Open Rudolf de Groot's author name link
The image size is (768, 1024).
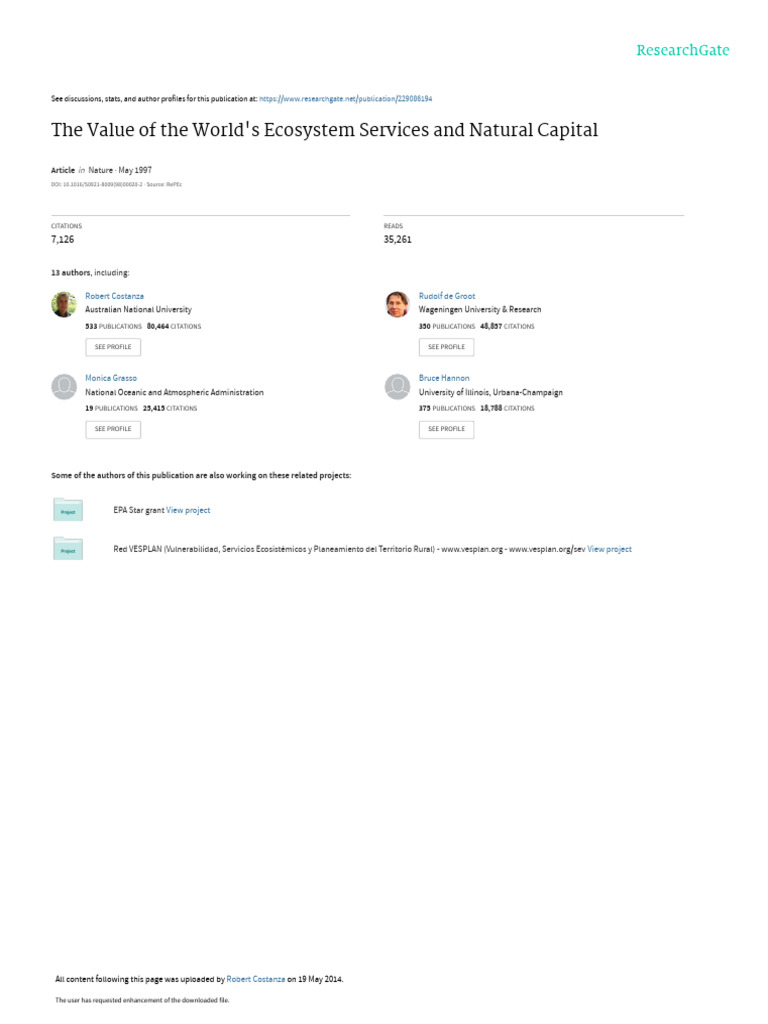pyautogui.click(x=447, y=296)
